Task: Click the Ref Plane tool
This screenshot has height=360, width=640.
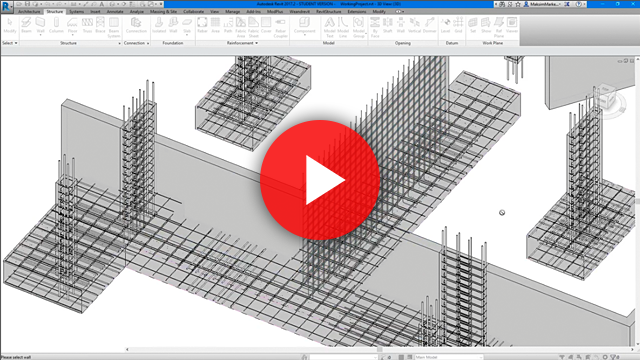Action: tap(499, 27)
